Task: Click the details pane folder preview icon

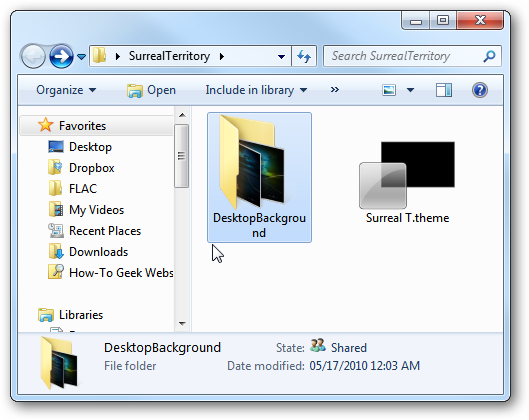Action: 59,364
